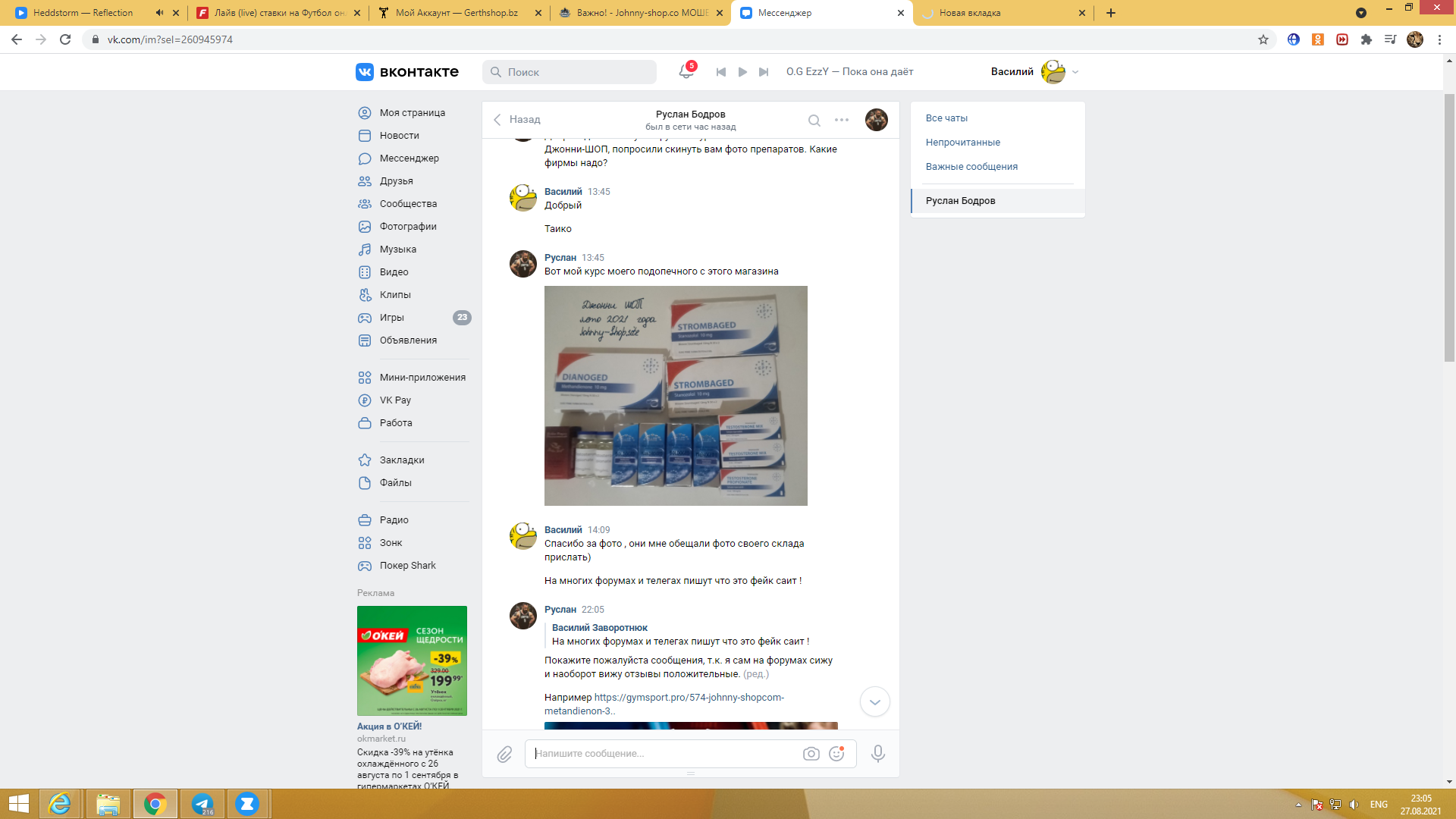Image resolution: width=1456 pixels, height=819 pixels.
Task: Go back using the Назад chevron
Action: click(x=498, y=120)
